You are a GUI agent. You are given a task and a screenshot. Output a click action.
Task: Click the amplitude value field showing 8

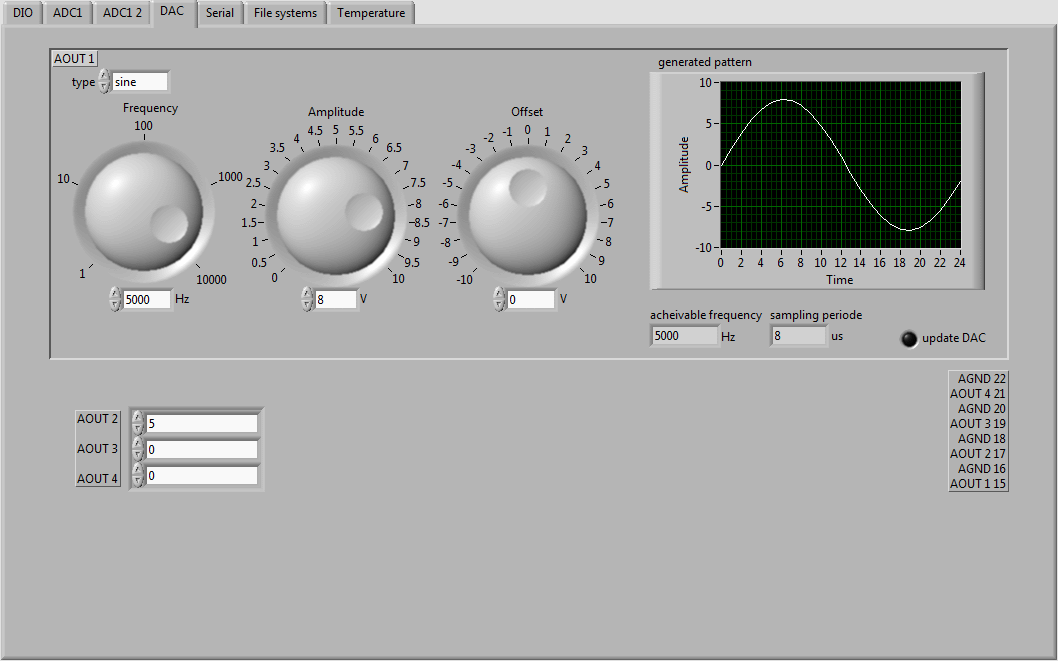[335, 299]
